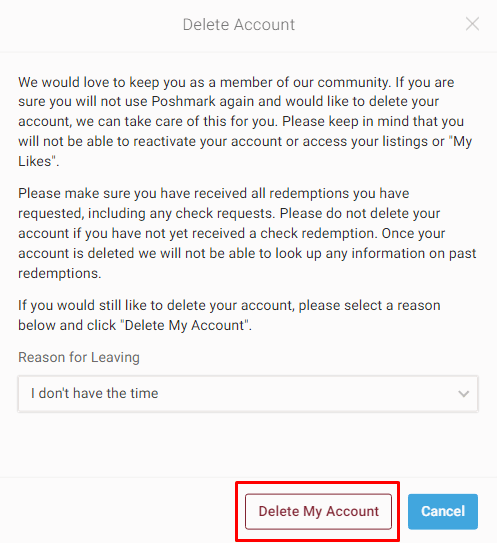Click the Delete My Account button
The width and height of the screenshot is (497, 543).
click(x=318, y=511)
